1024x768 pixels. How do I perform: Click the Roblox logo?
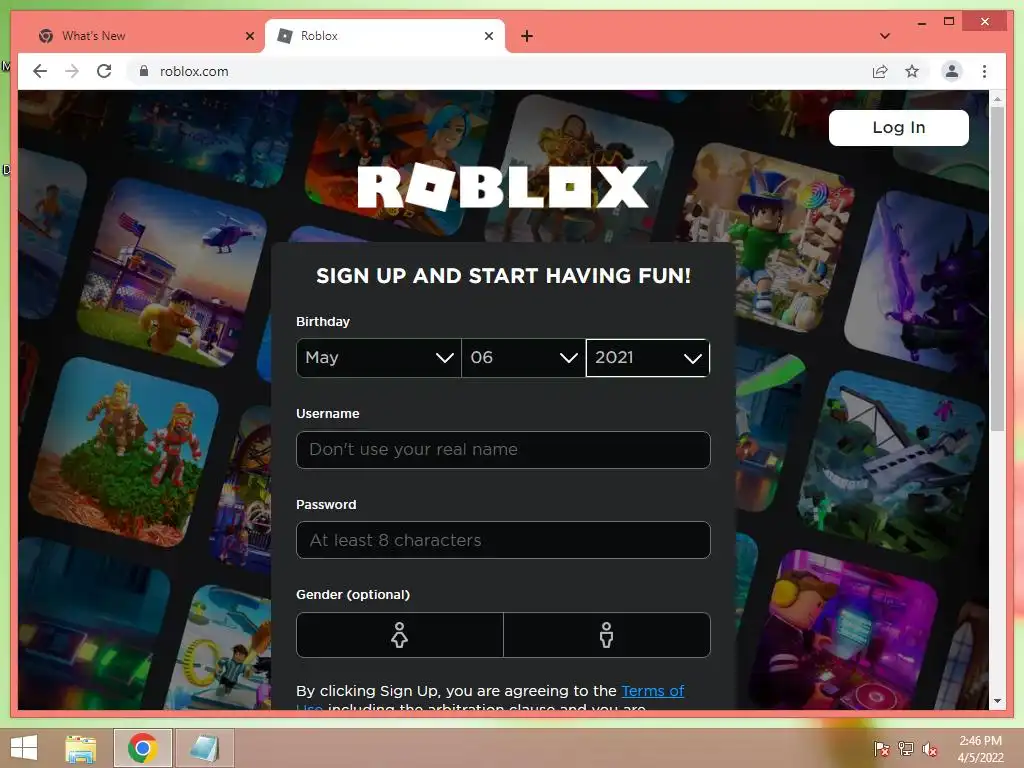pyautogui.click(x=502, y=187)
